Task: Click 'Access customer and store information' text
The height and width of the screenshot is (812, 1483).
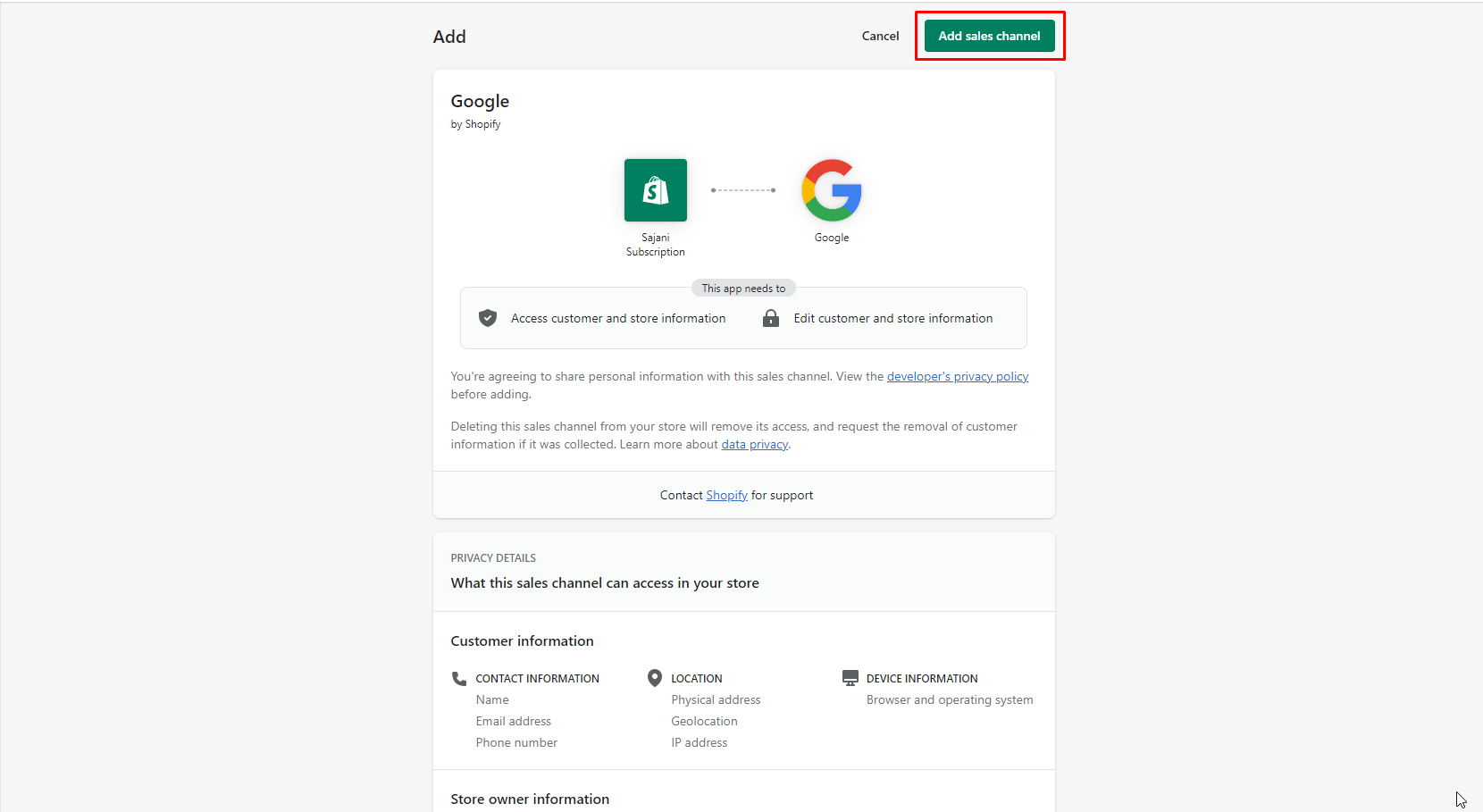Action: 618,318
